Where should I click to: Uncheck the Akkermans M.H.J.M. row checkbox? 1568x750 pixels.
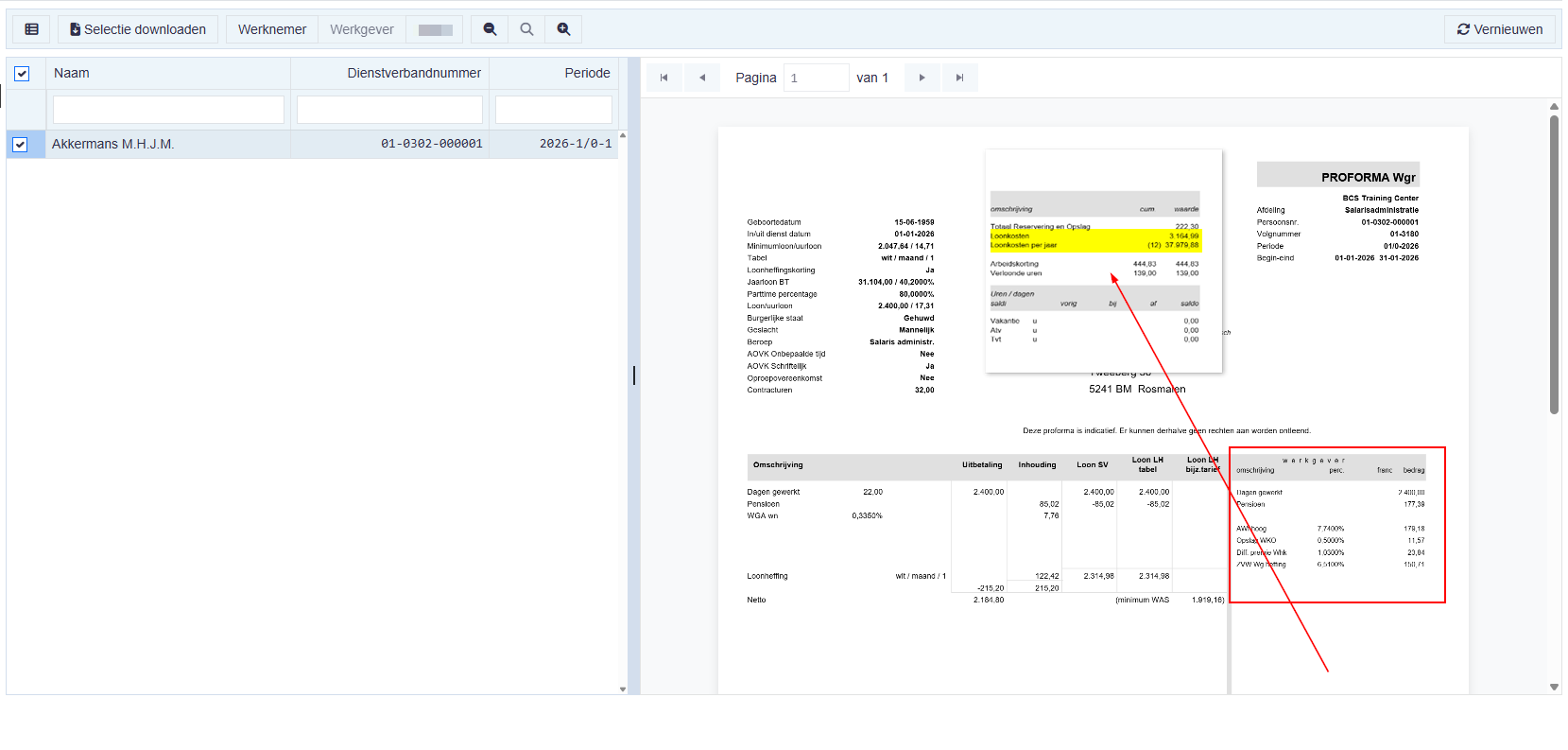pos(20,145)
